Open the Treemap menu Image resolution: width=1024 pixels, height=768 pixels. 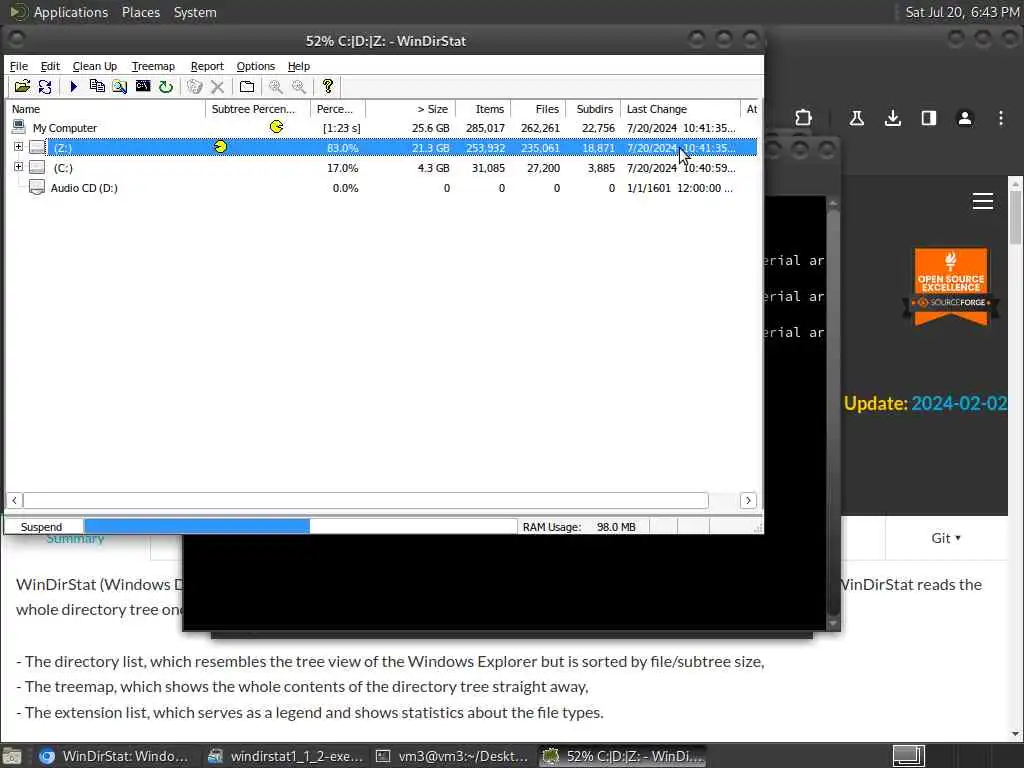(x=153, y=66)
